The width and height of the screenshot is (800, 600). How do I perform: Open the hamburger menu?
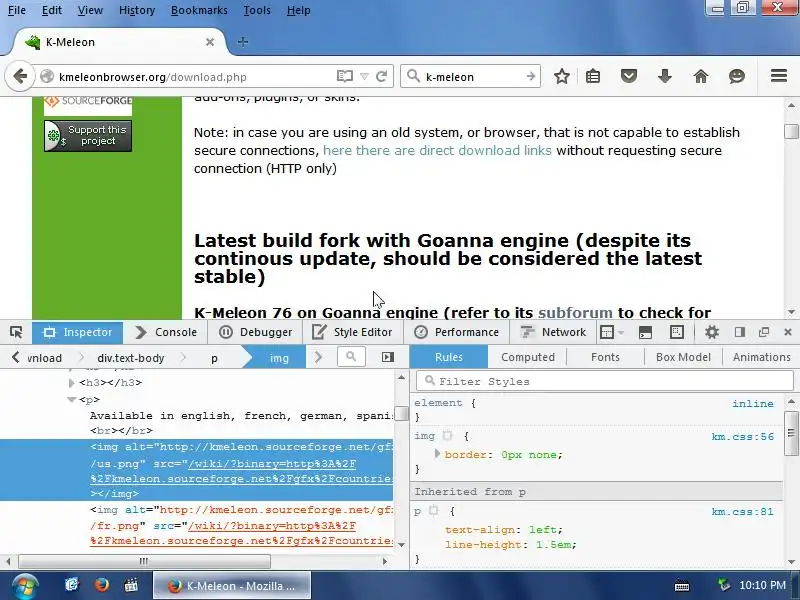point(779,76)
